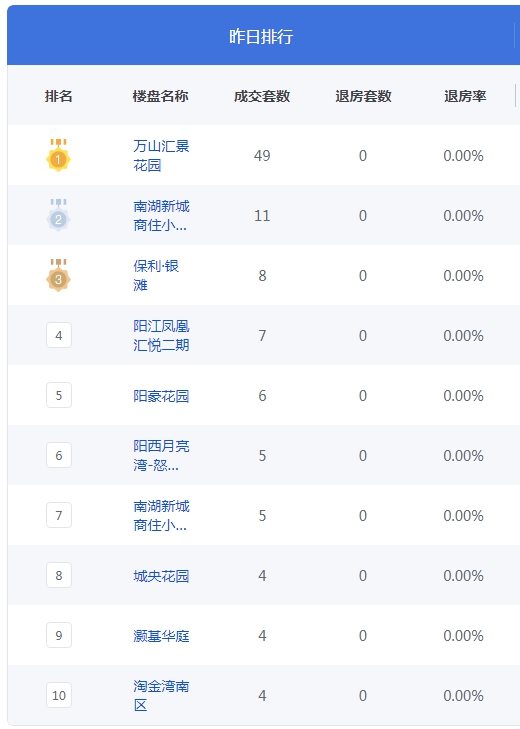Select the rank 4 number badge
Image resolution: width=520 pixels, height=729 pixels.
[59, 335]
